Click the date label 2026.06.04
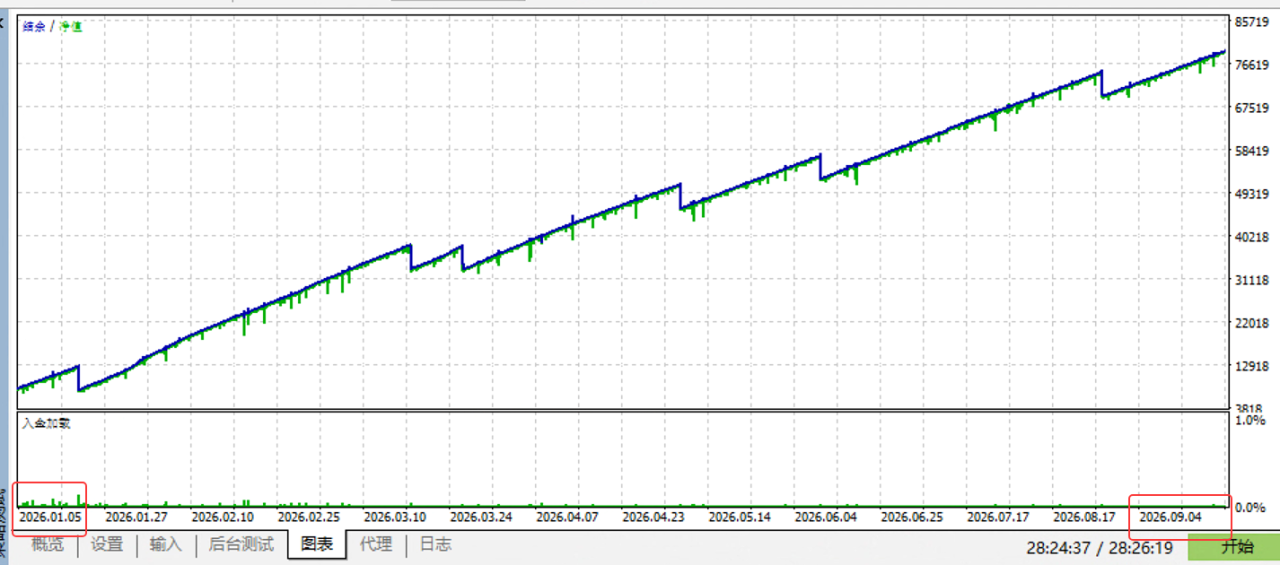The height and width of the screenshot is (565, 1280). pyautogui.click(x=826, y=517)
